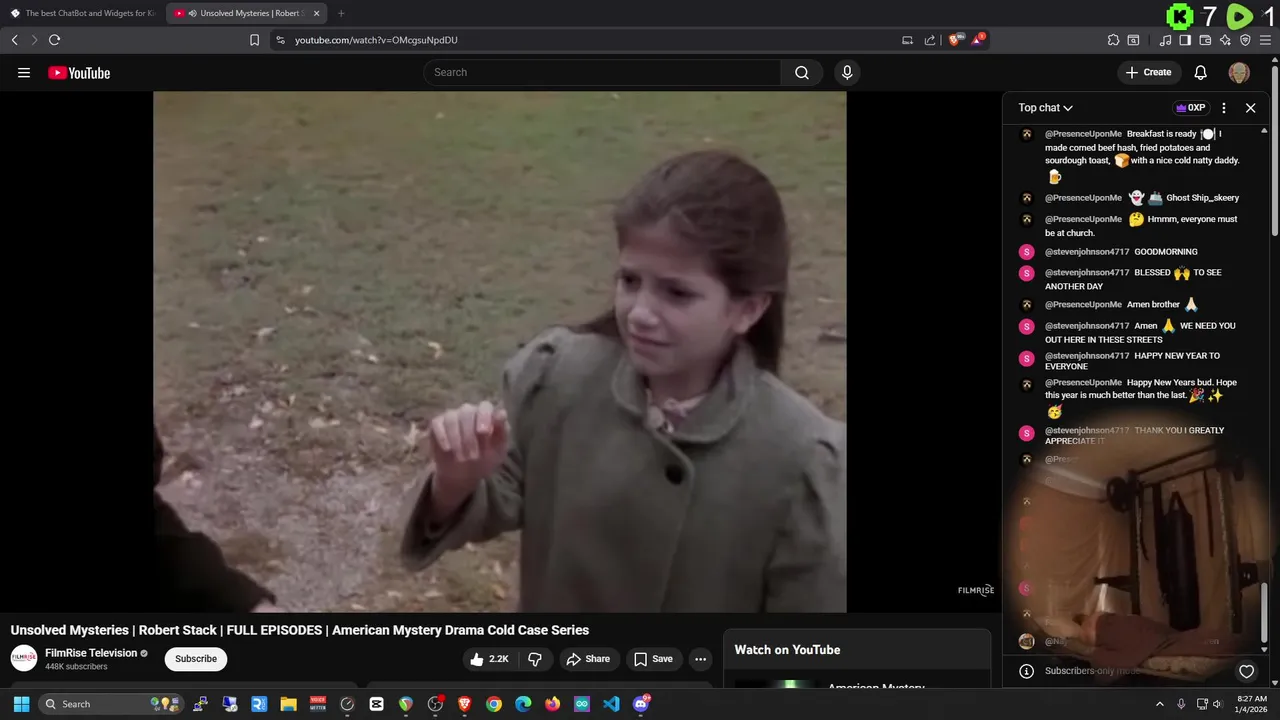Screen dimensions: 1280x720
Task: Toggle the browser sidebar panel
Action: click(1185, 40)
